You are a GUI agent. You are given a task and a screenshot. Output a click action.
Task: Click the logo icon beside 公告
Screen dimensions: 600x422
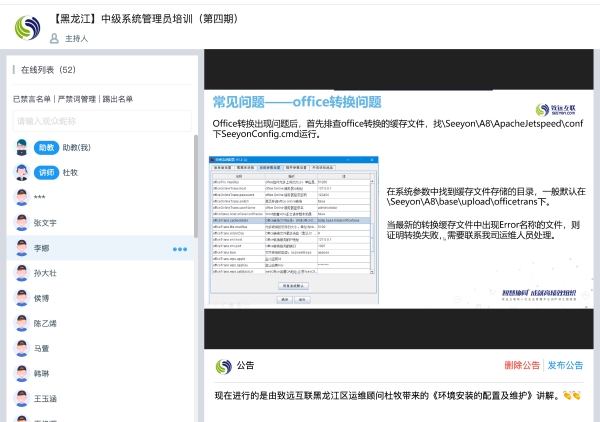click(x=223, y=367)
